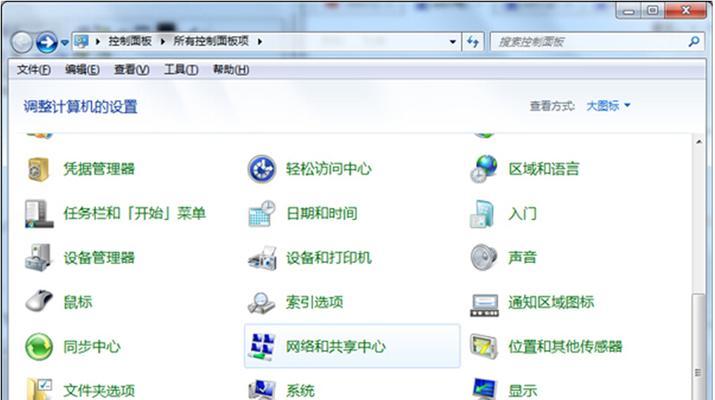Click the greyed back navigation button
Image resolution: width=715 pixels, height=400 pixels.
pyautogui.click(x=21, y=42)
